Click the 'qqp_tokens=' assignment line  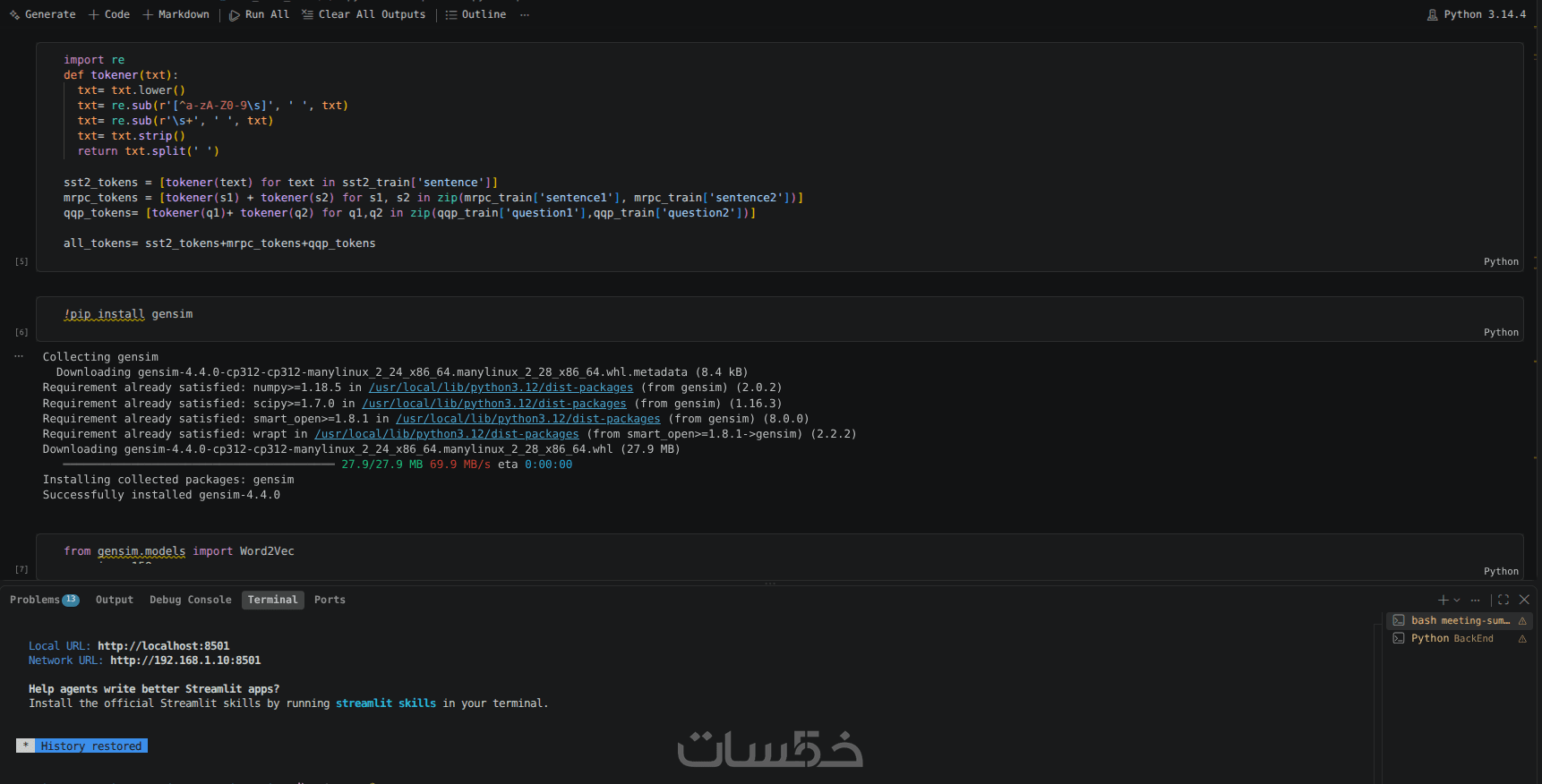click(x=410, y=213)
